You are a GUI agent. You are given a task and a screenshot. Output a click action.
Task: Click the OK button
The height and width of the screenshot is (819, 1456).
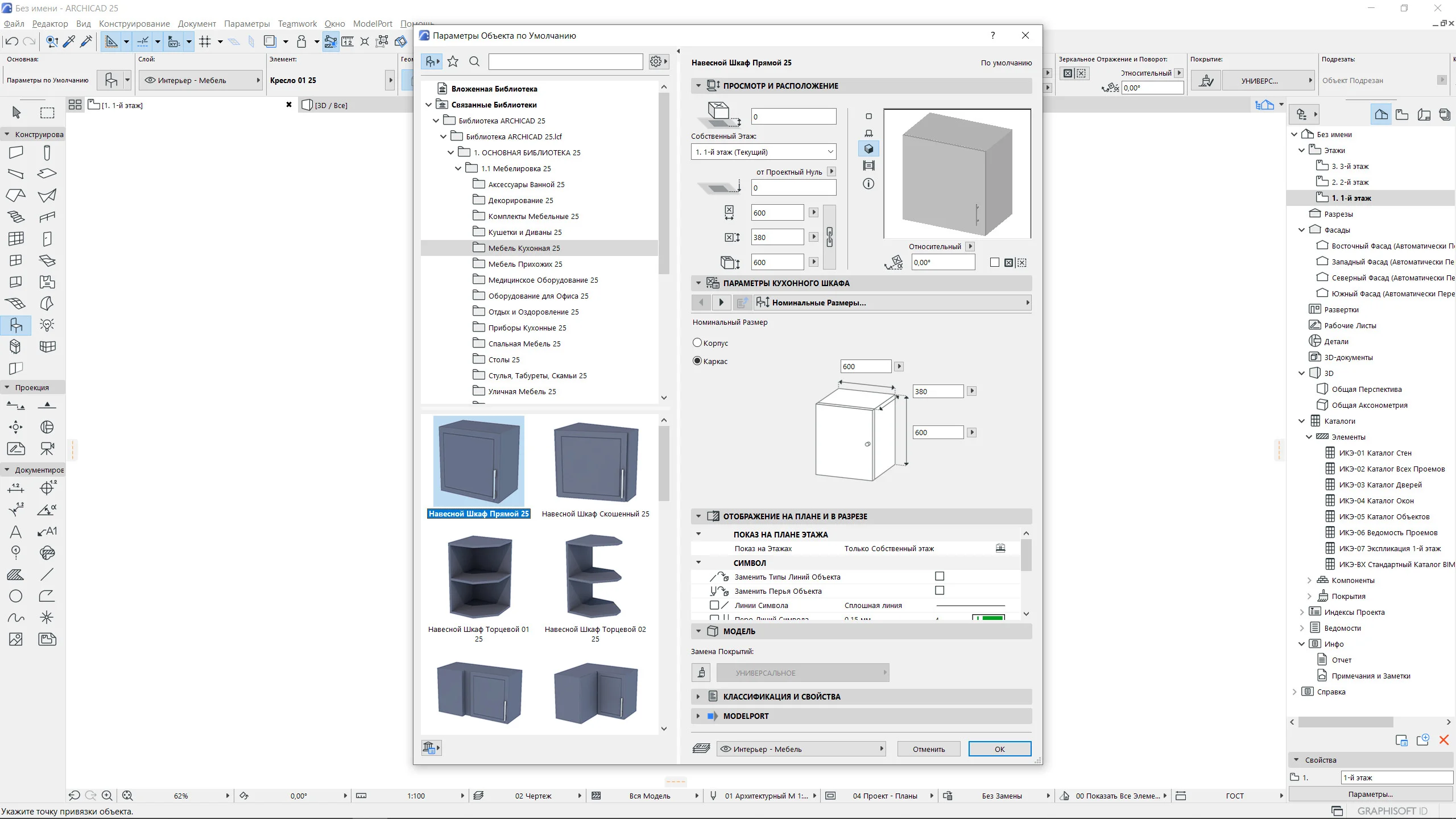999,749
